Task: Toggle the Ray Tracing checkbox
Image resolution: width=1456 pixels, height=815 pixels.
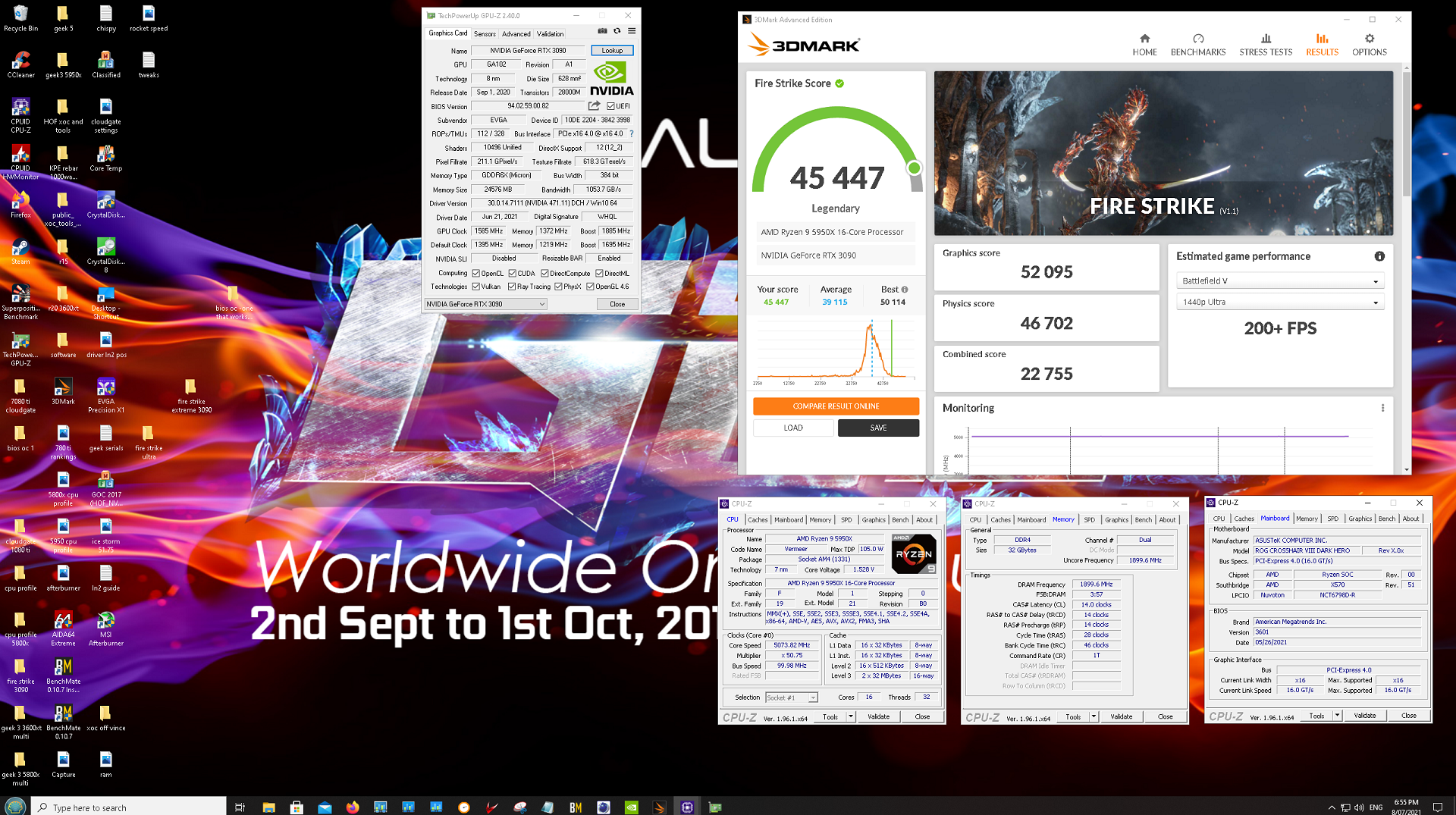Action: [x=513, y=287]
